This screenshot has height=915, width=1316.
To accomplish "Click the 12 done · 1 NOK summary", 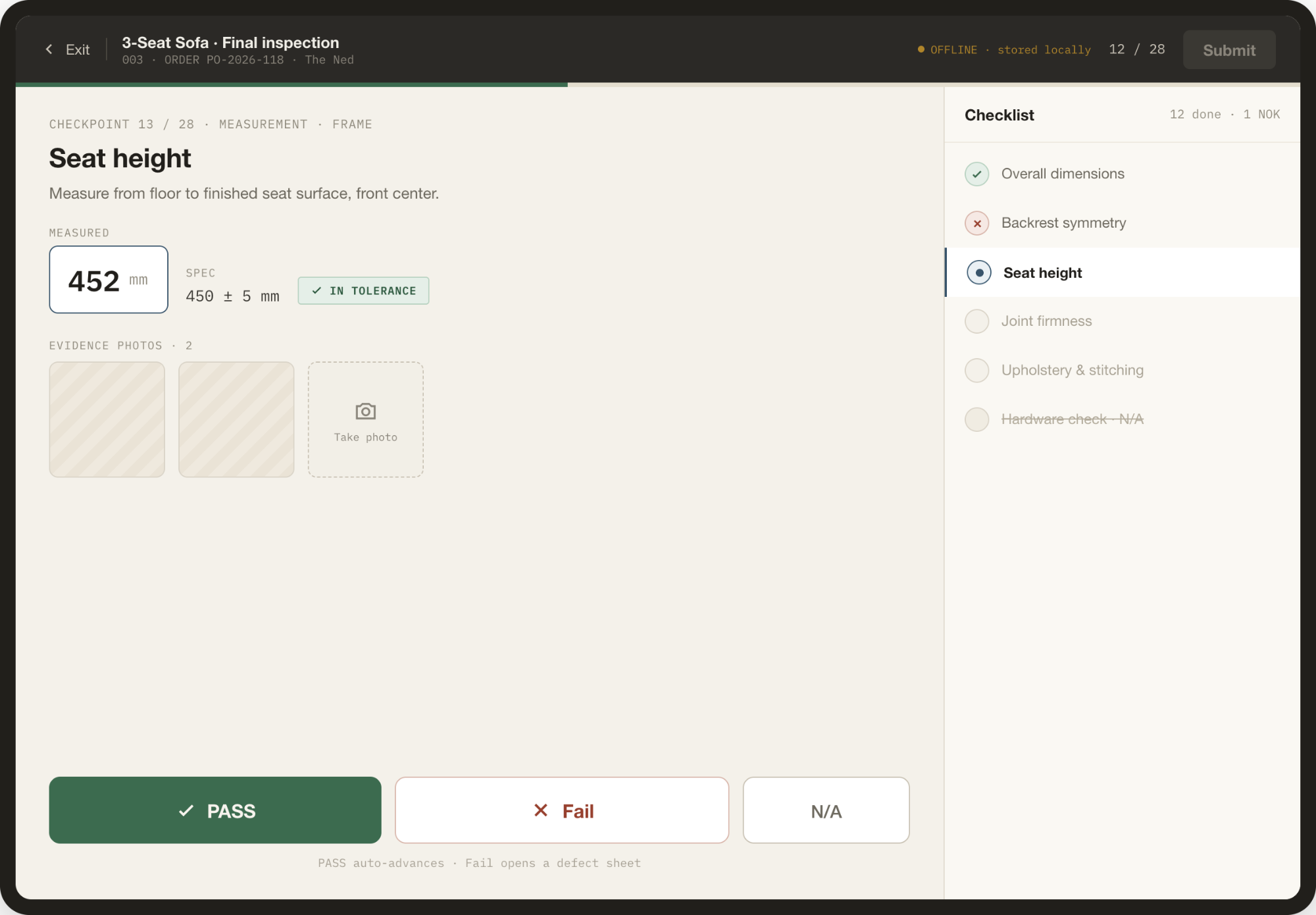I will 1225,115.
